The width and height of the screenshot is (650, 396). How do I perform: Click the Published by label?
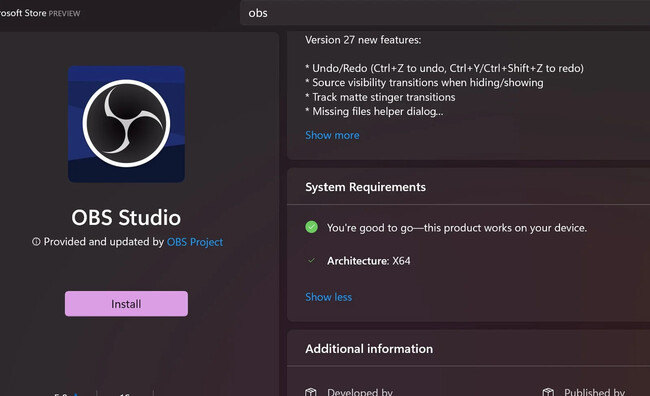pyautogui.click(x=594, y=392)
